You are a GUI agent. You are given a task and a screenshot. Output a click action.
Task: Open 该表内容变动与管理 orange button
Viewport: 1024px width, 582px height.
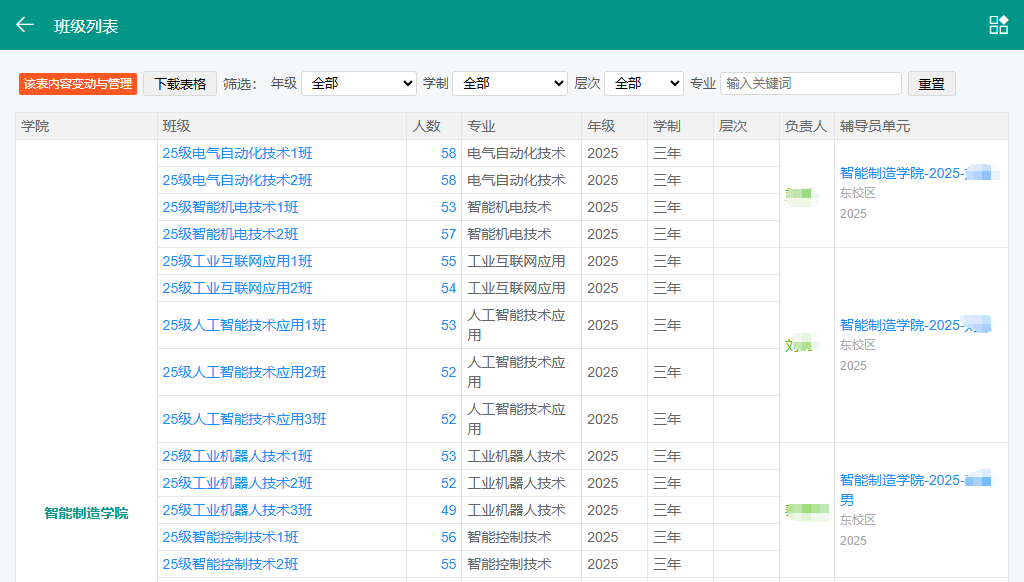tap(78, 84)
